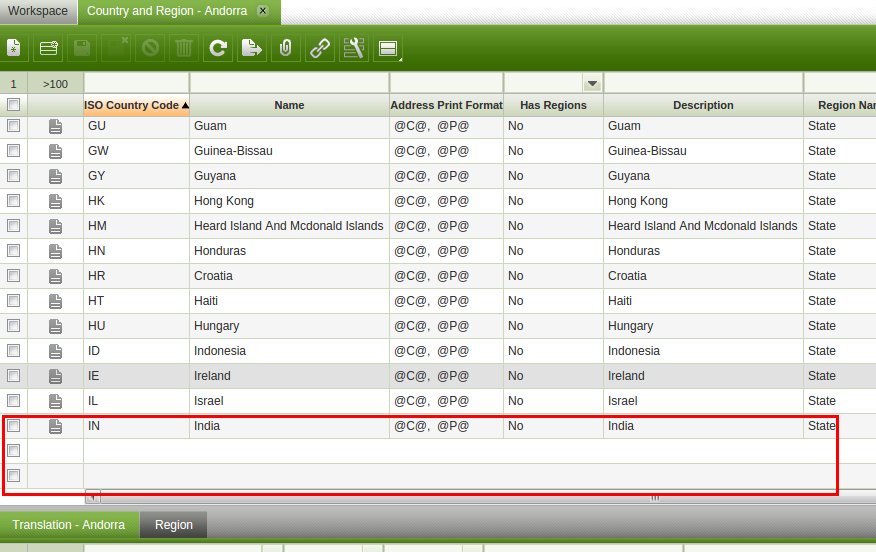Screen dimensions: 876x552
Task: Click the Description column header
Action: coord(703,105)
